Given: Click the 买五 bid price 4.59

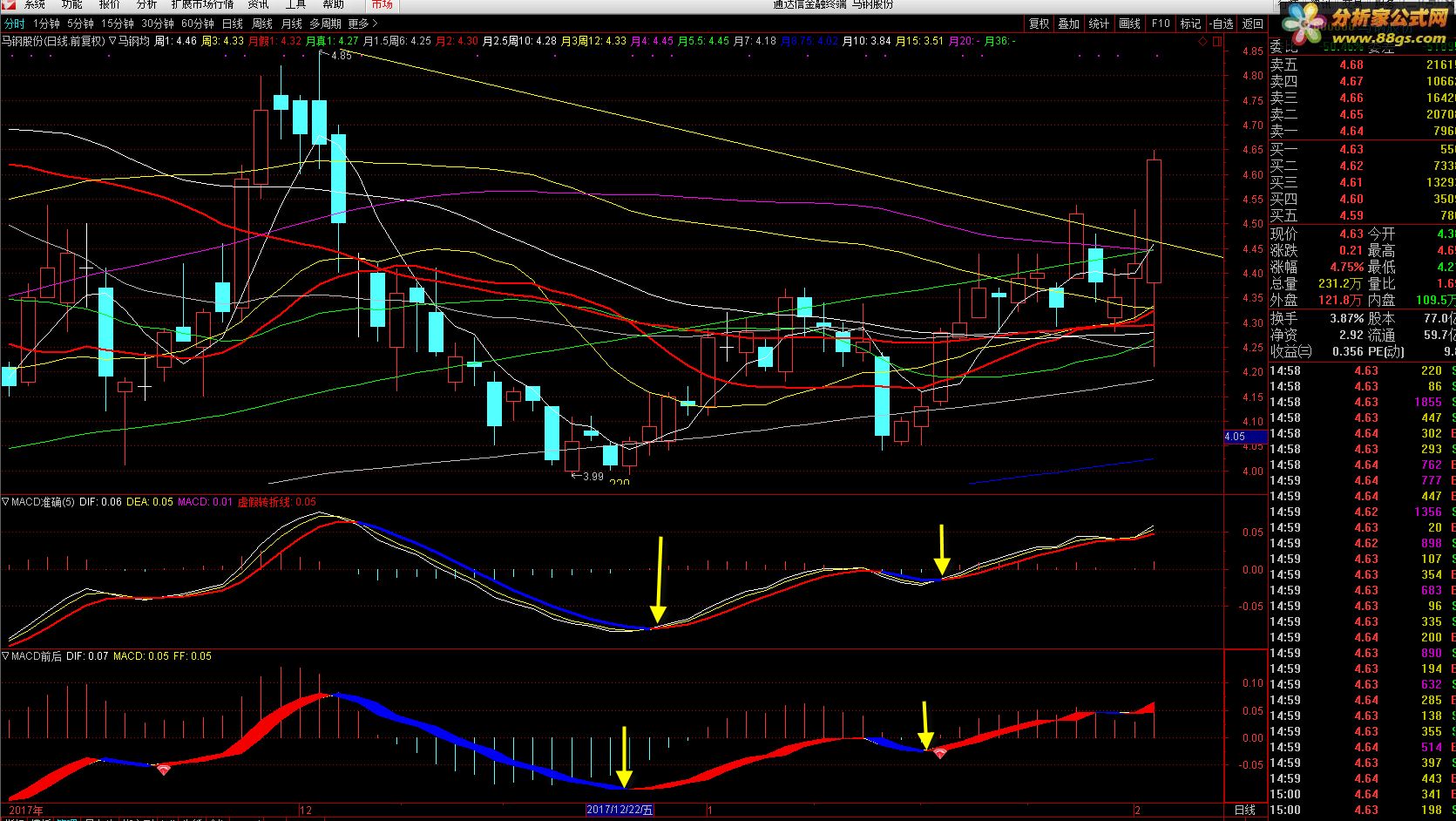Looking at the screenshot, I should pos(1351,215).
